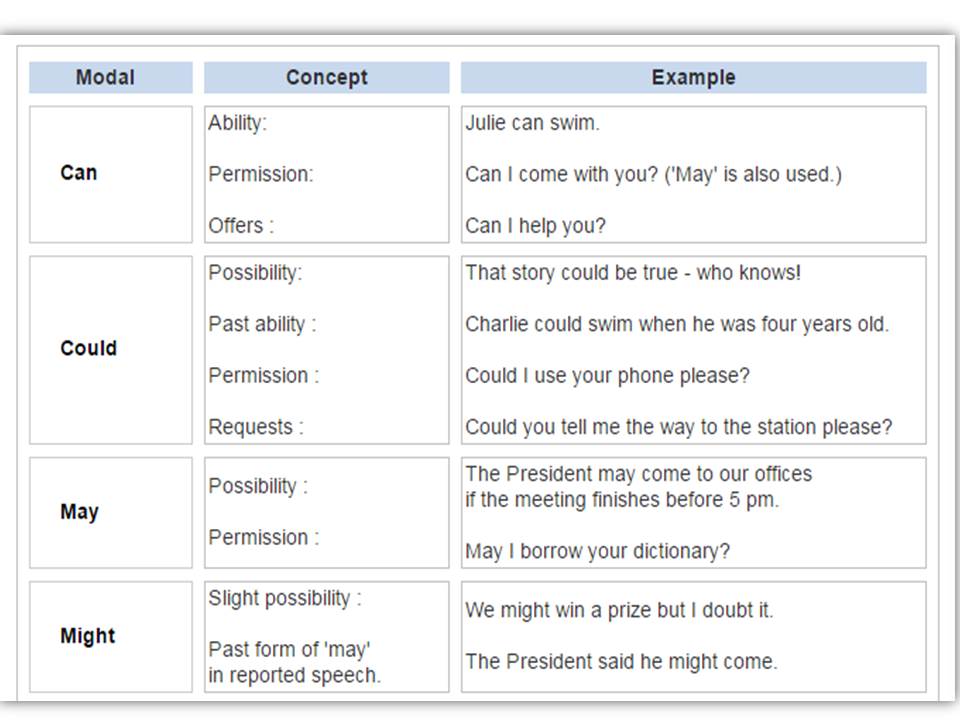Screen dimensions: 960x720
Task: Click the 'Ability:' concept text
Action: pyautogui.click(x=238, y=123)
